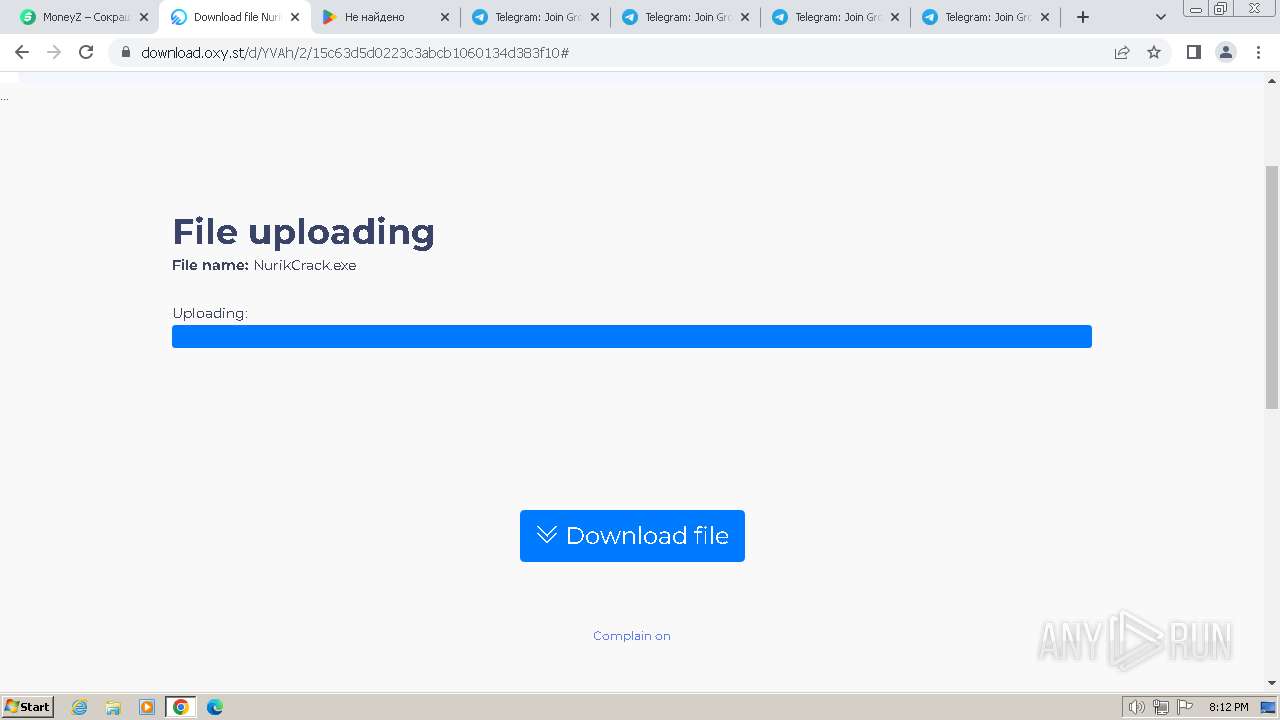Image resolution: width=1280 pixels, height=720 pixels.
Task: Expand the tab search dropdown arrow
Action: 1161,17
